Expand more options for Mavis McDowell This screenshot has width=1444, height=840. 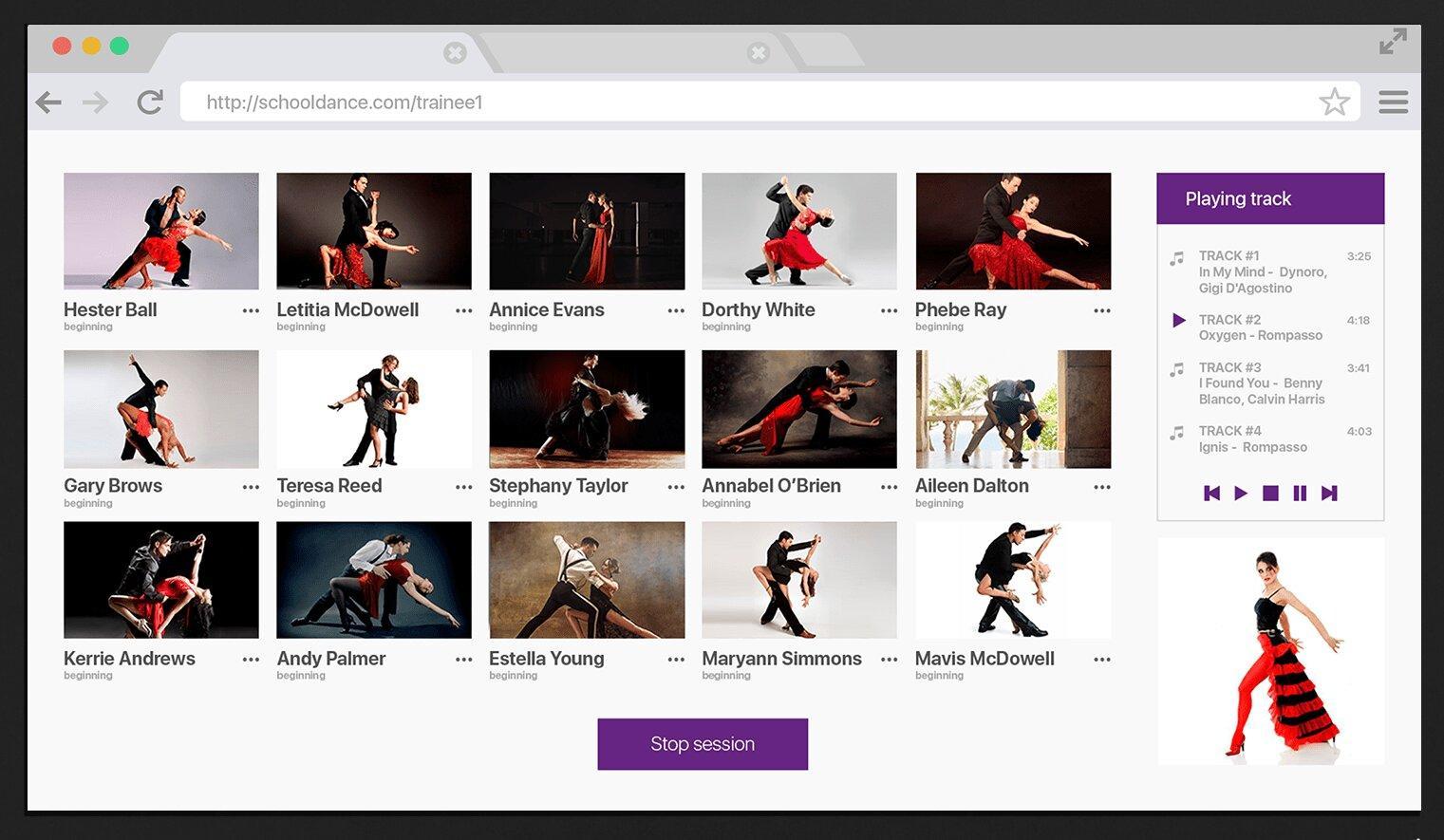pos(1101,660)
